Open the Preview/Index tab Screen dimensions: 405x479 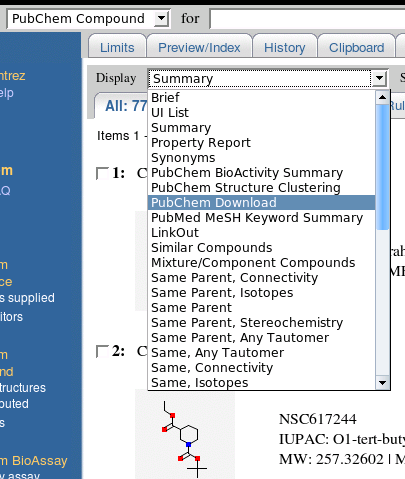point(199,47)
